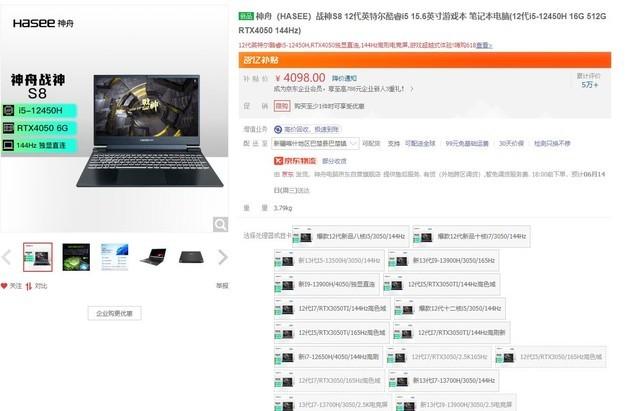Click the 限购 promotion tag
This screenshot has width=640, height=411.
click(x=282, y=106)
